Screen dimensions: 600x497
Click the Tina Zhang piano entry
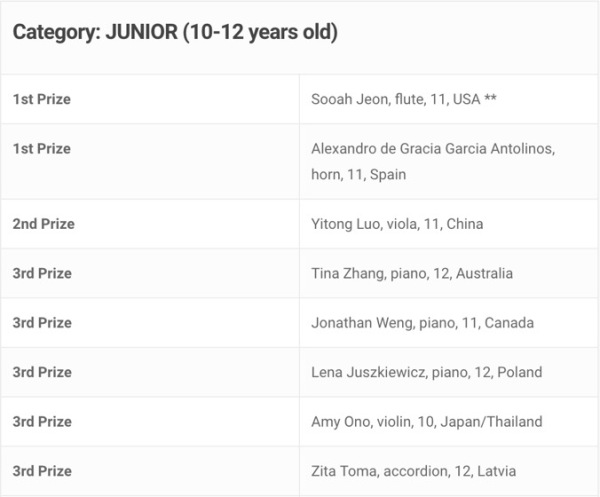click(412, 273)
